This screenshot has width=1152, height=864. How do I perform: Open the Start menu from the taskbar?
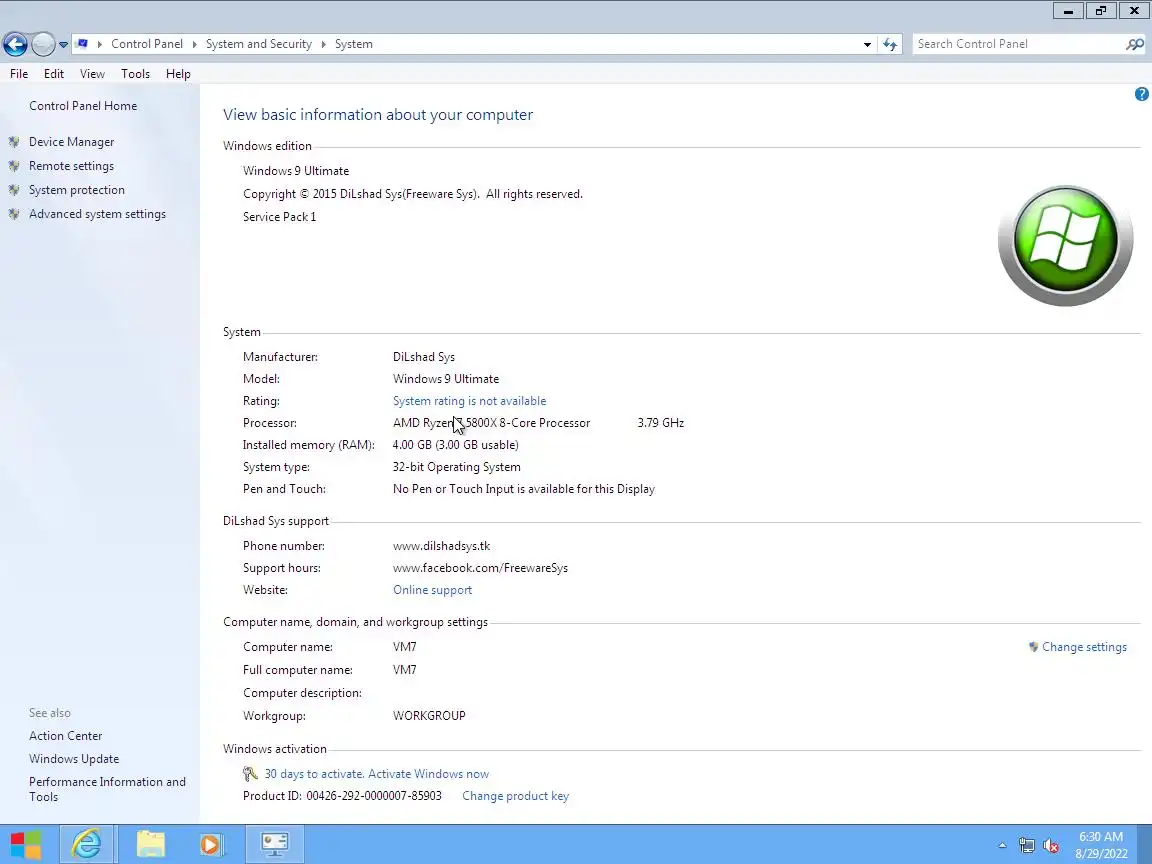click(26, 844)
